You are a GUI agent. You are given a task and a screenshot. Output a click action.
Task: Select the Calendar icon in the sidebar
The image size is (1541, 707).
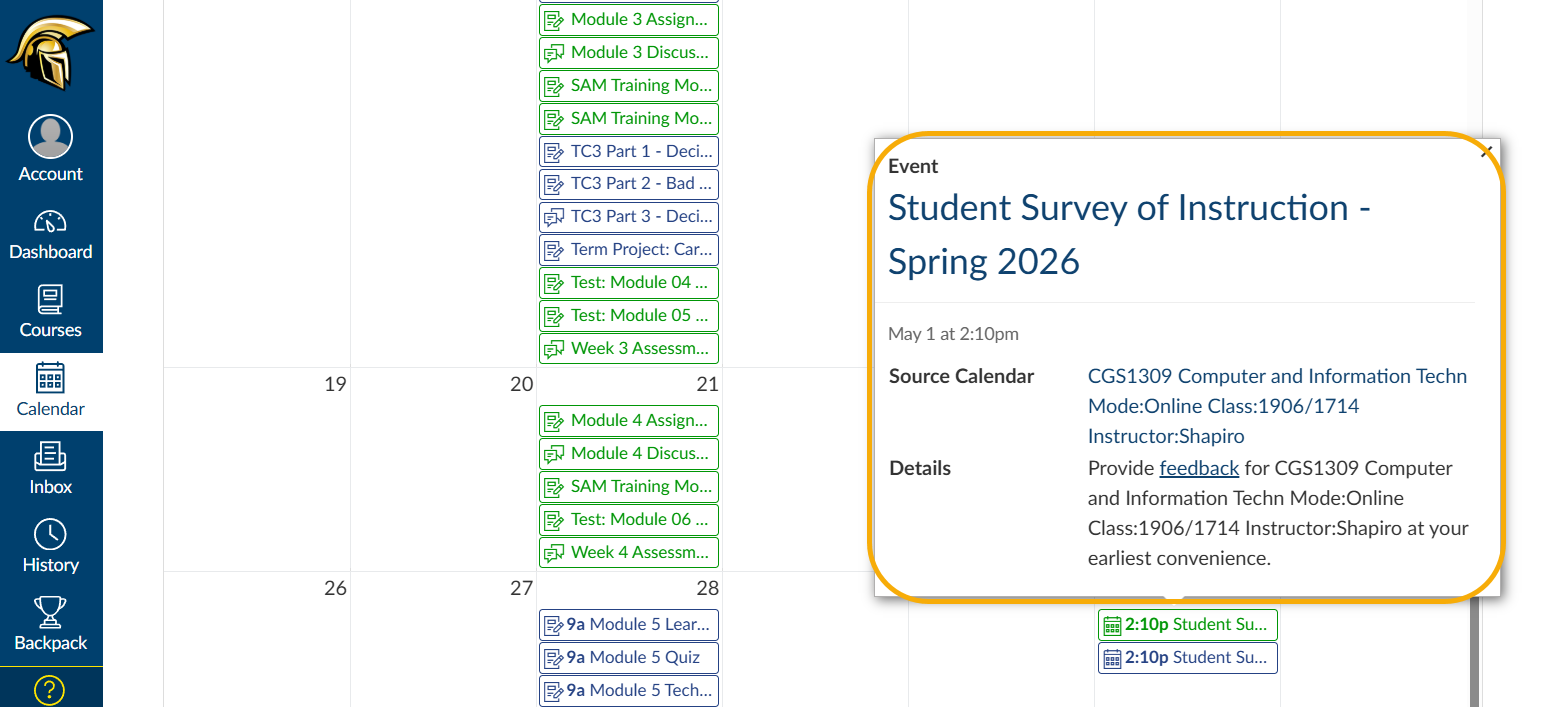(x=51, y=390)
